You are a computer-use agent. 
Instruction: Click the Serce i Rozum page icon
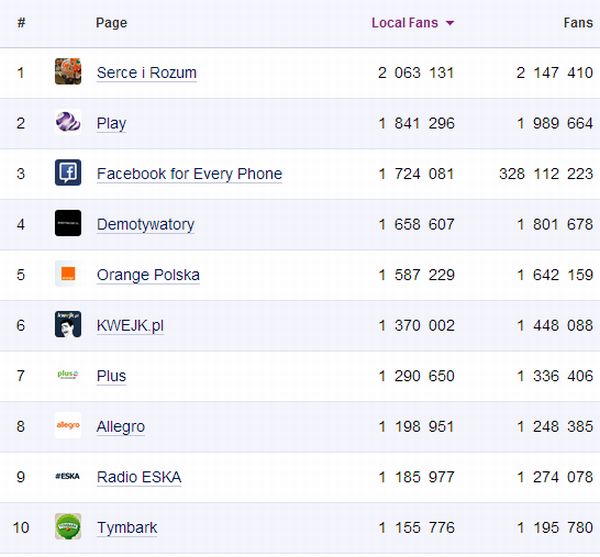point(68,72)
